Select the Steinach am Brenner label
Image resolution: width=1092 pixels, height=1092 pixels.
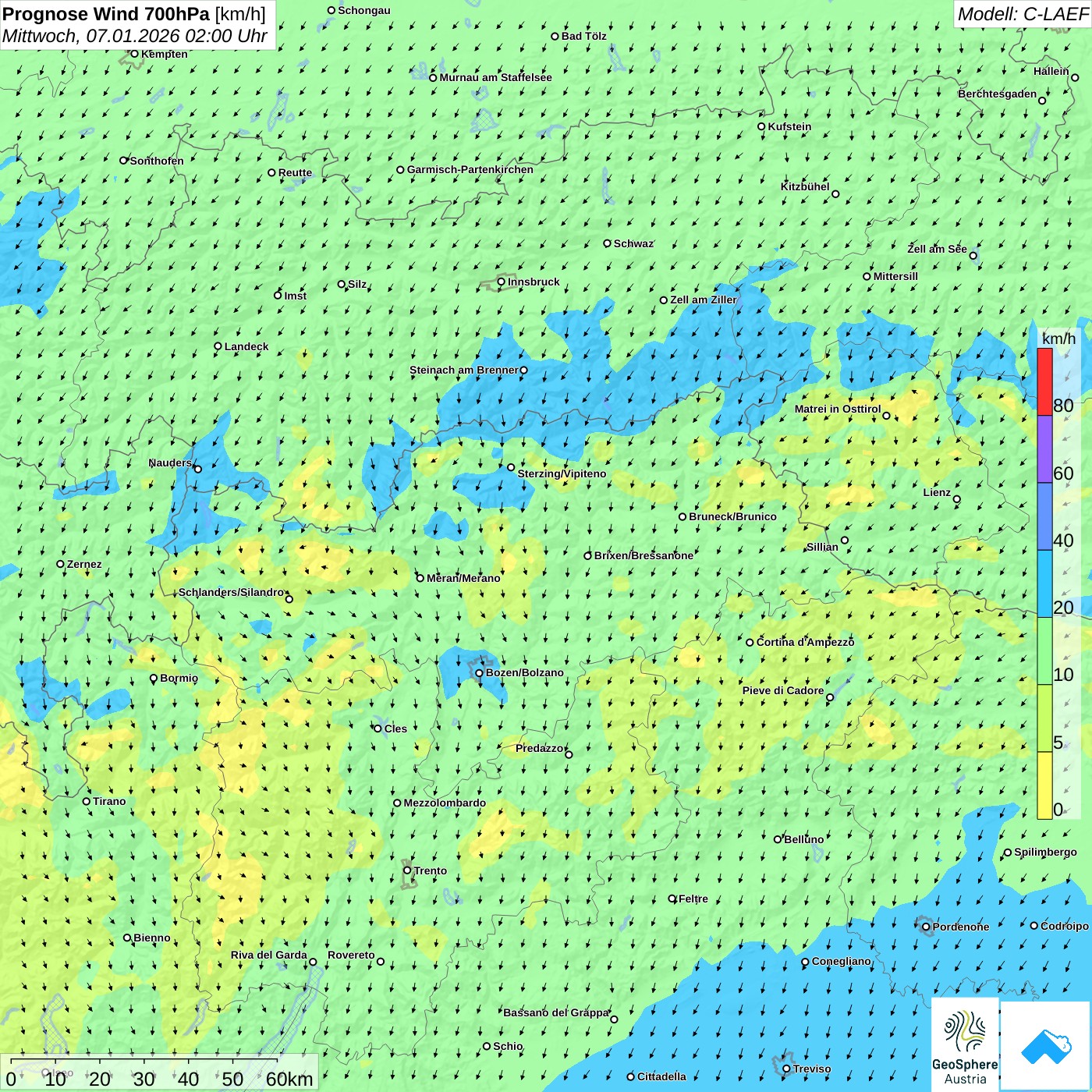point(463,370)
